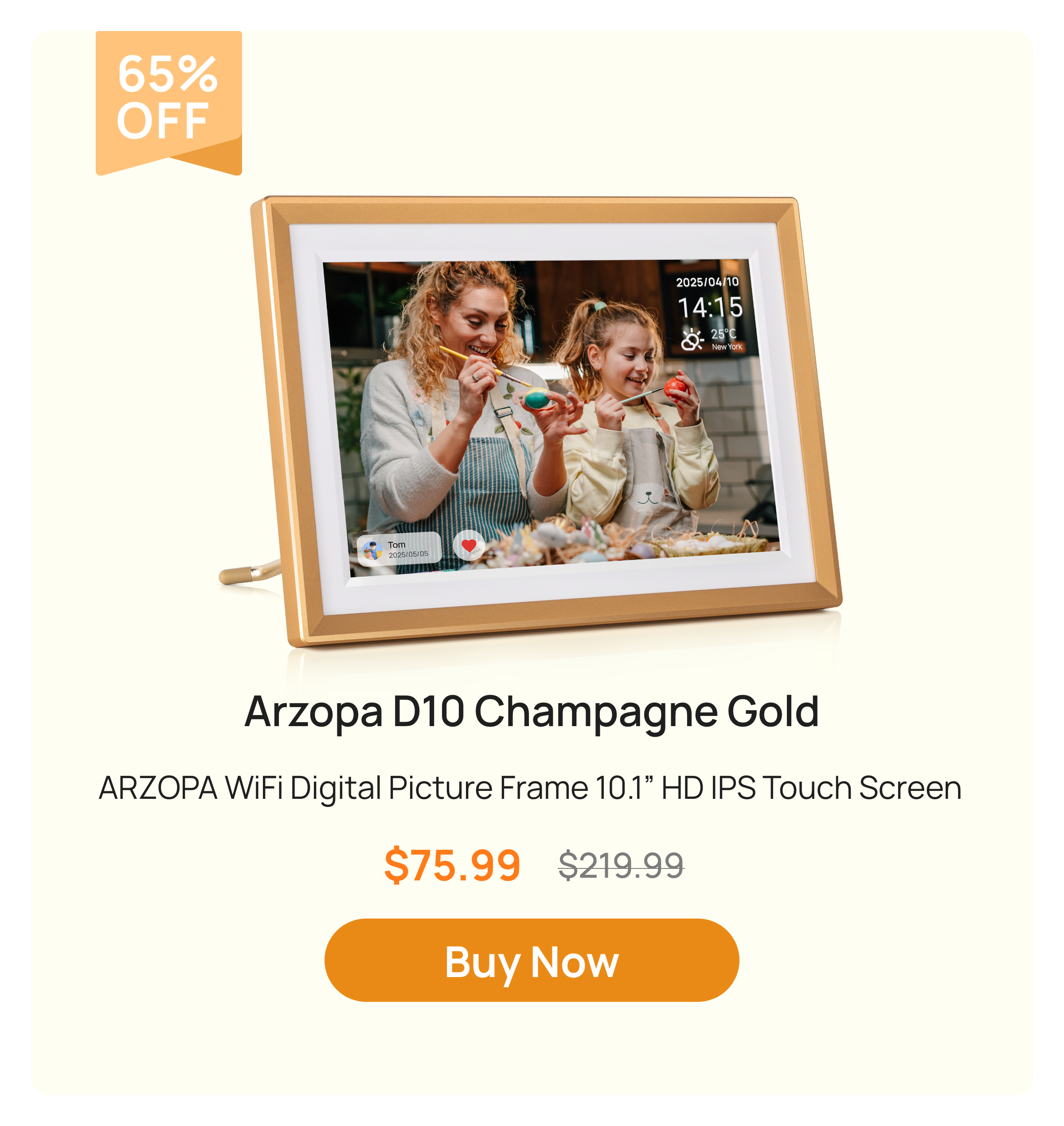This screenshot has width=1064, height=1126.
Task: Select Tom's avatar icon in the photo frame
Action: pyautogui.click(x=372, y=550)
